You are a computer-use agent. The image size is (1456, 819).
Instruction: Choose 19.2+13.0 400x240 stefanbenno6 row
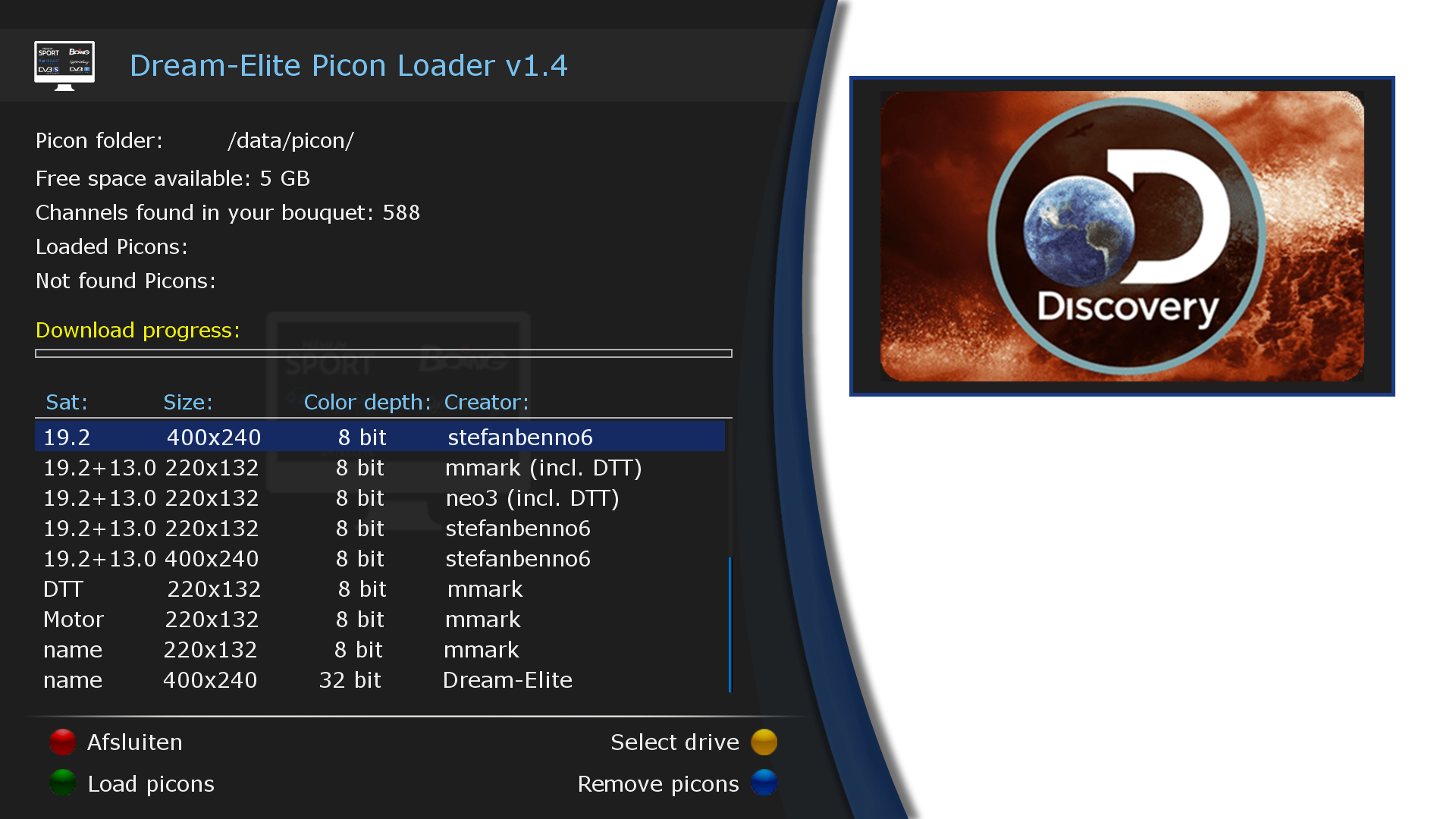[379, 559]
